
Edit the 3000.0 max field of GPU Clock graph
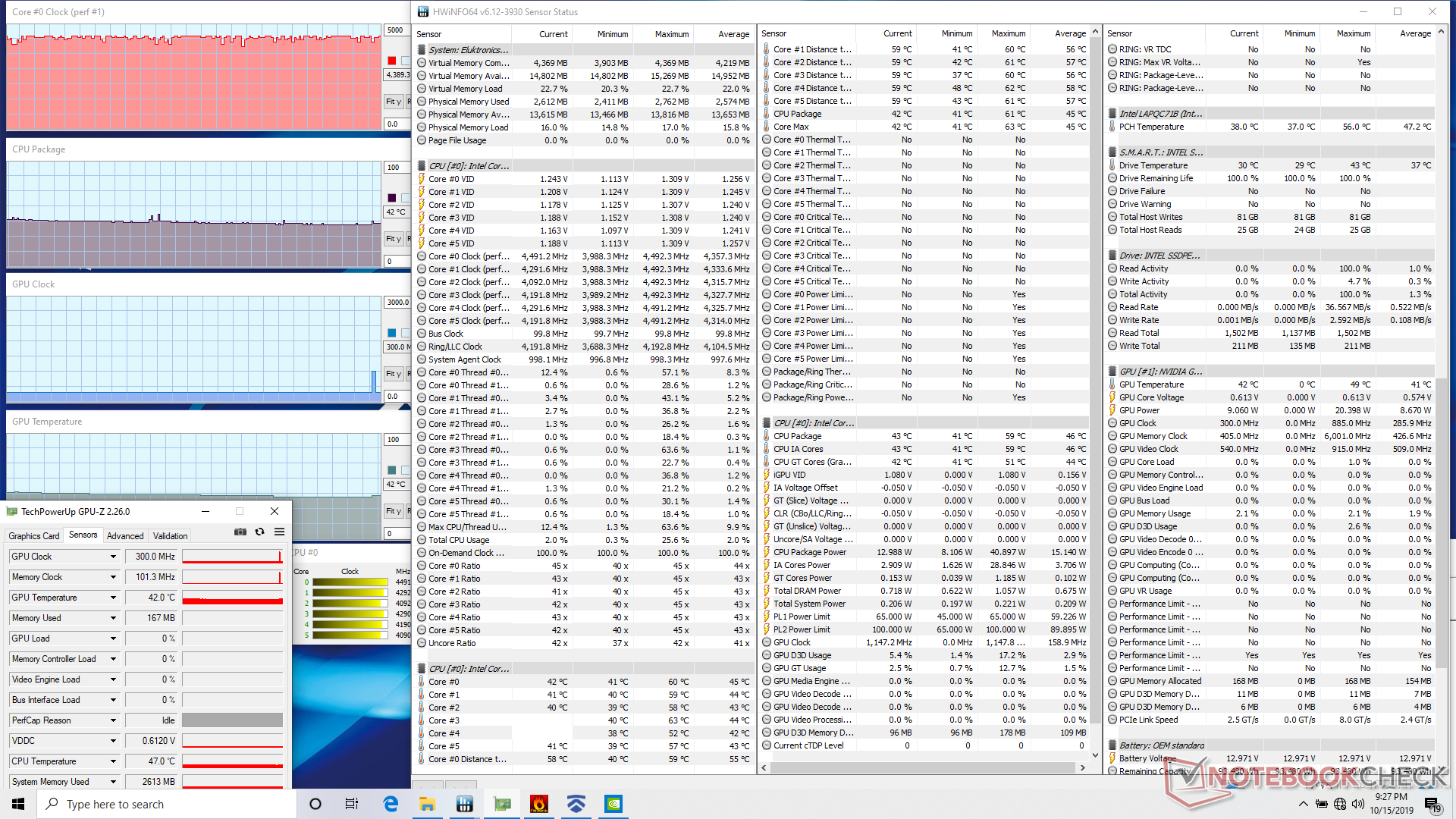pos(397,302)
